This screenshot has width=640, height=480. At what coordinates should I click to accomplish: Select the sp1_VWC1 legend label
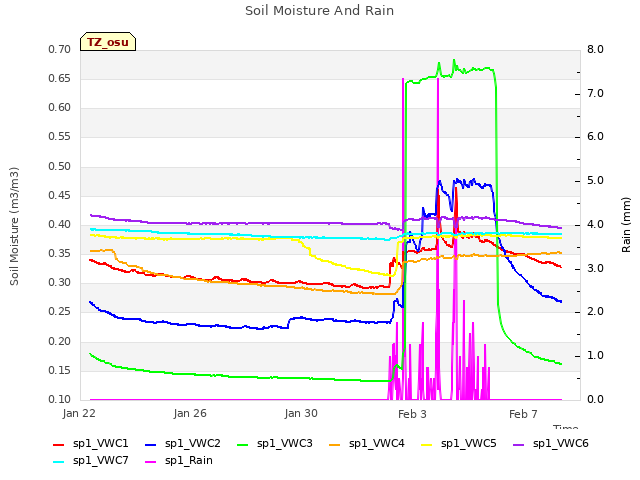click(100, 444)
